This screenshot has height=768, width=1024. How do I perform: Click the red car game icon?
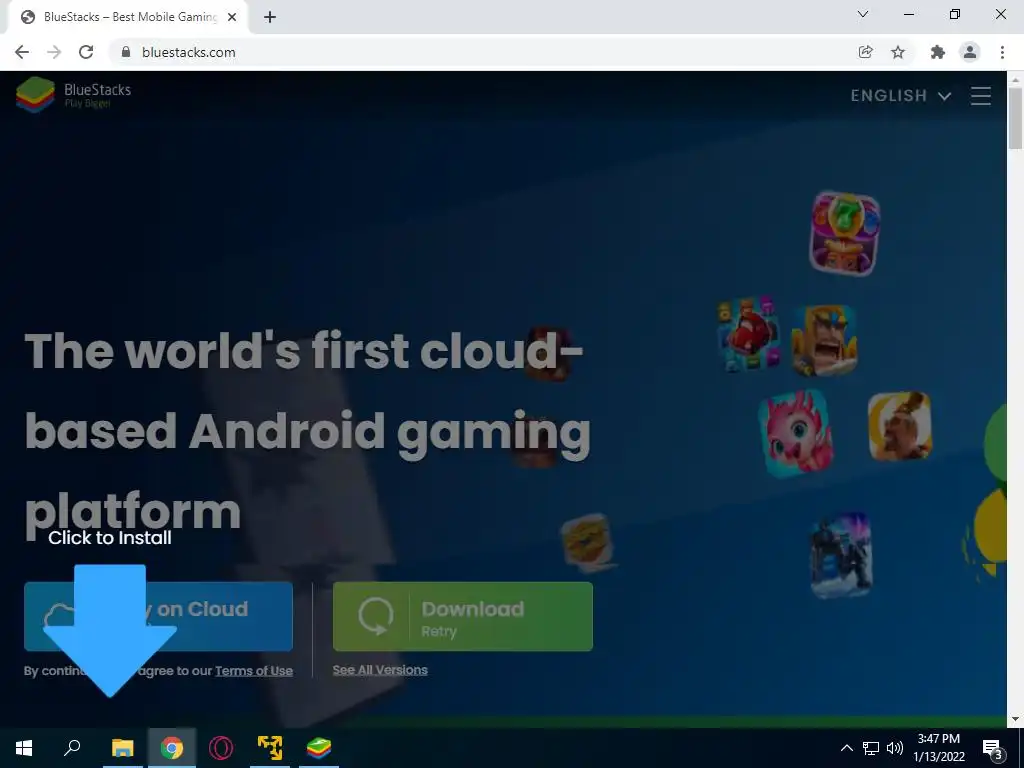pos(748,334)
